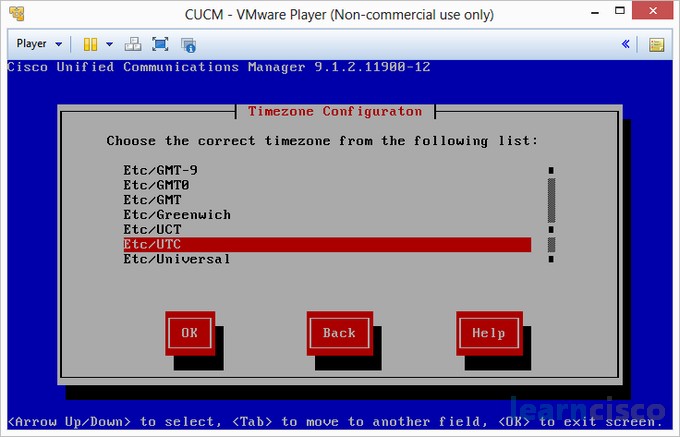Choose Etc/Universal timezone
The width and height of the screenshot is (680, 437).
(x=177, y=260)
